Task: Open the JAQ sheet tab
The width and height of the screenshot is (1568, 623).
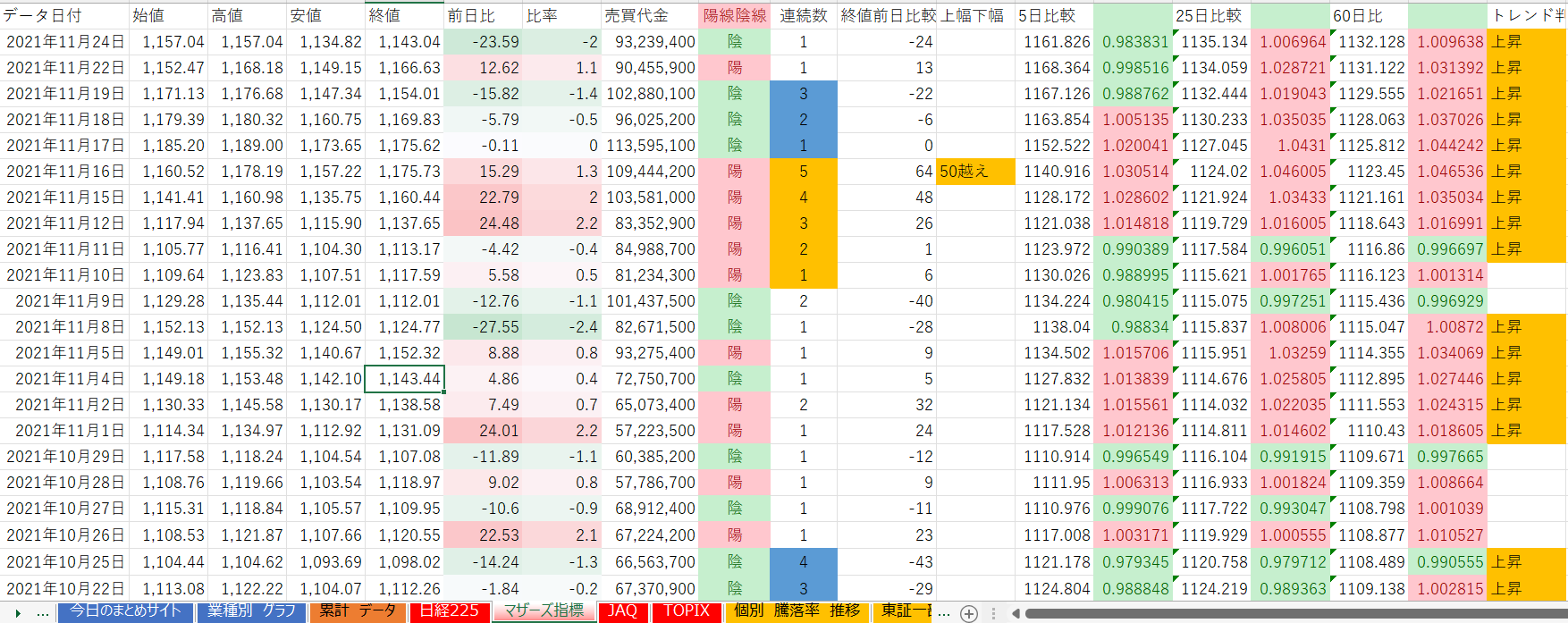Action: coord(622,611)
